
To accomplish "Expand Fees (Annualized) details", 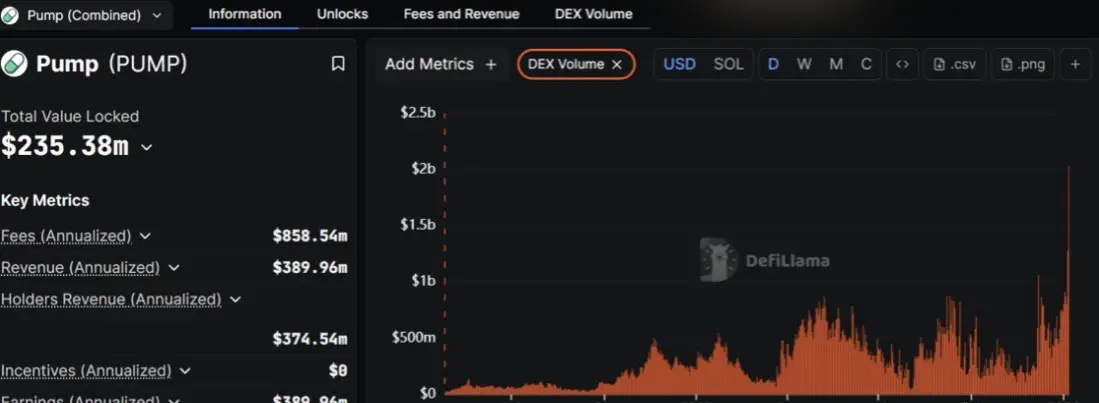I will coord(145,236).
